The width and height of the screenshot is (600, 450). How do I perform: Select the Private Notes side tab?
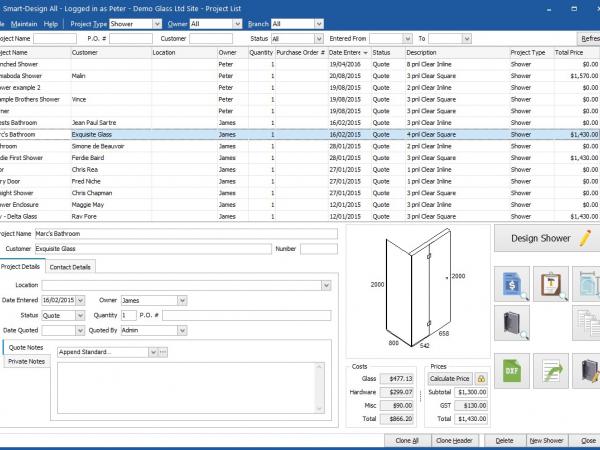coord(26,362)
